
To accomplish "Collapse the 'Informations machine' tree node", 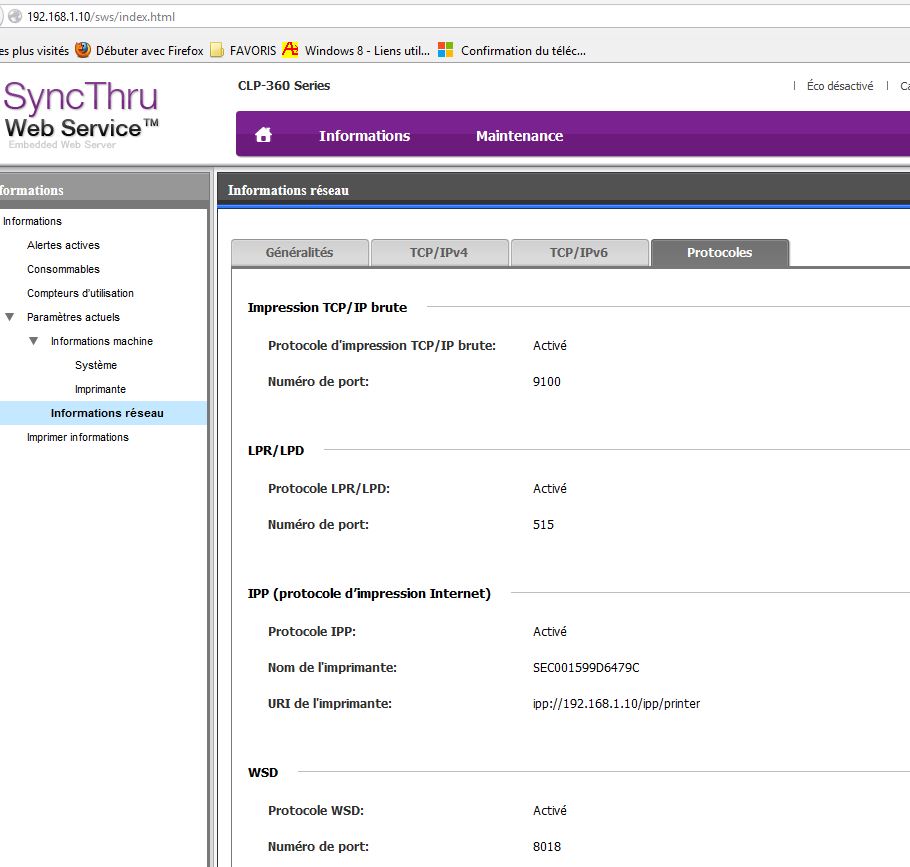I will (x=34, y=341).
